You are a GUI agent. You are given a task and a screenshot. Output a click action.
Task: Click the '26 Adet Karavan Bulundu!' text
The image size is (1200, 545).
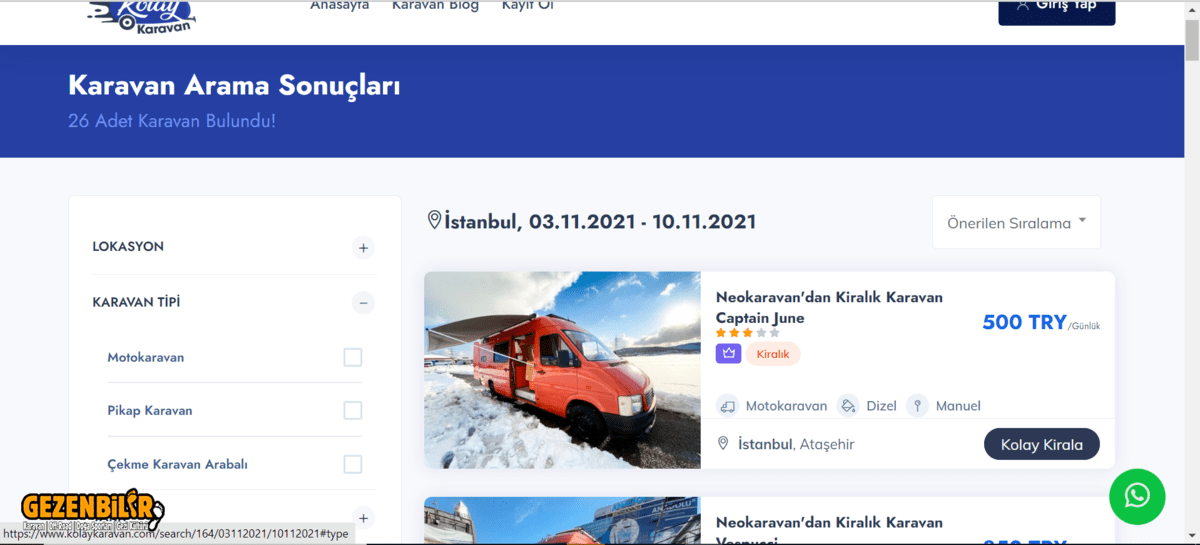tap(172, 121)
